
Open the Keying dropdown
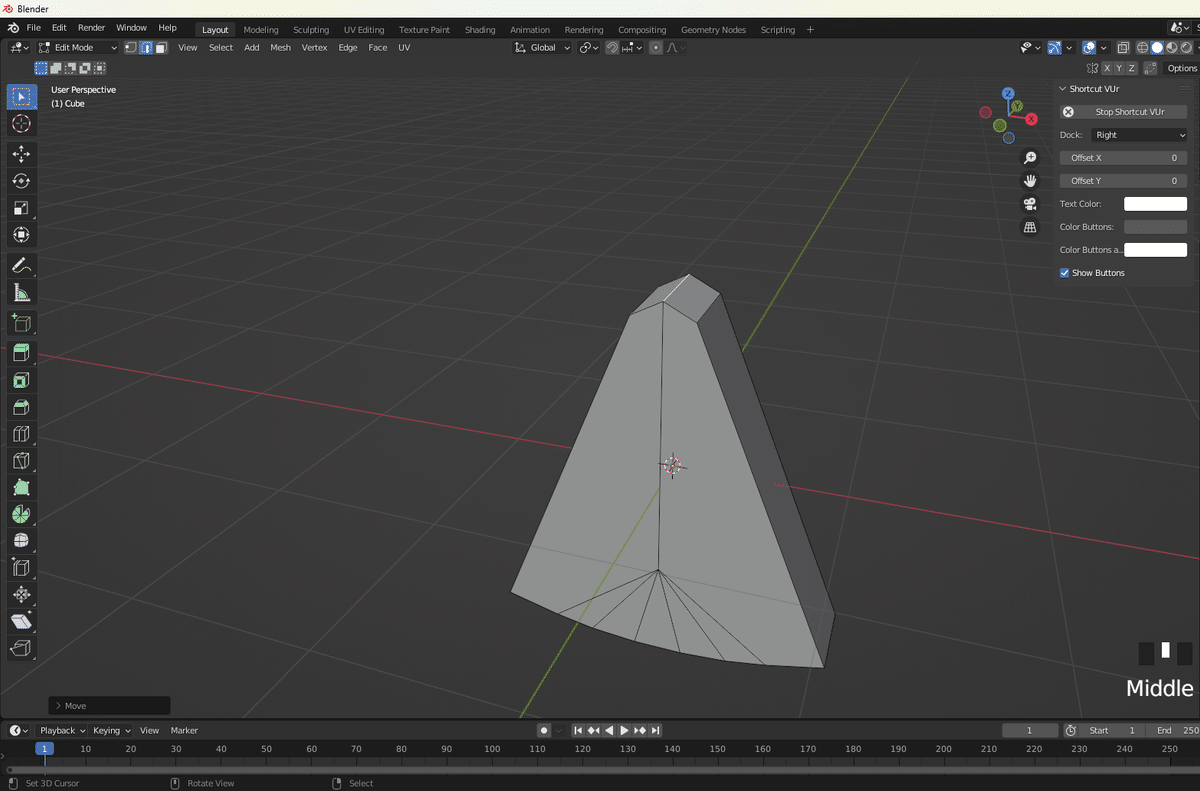[111, 731]
